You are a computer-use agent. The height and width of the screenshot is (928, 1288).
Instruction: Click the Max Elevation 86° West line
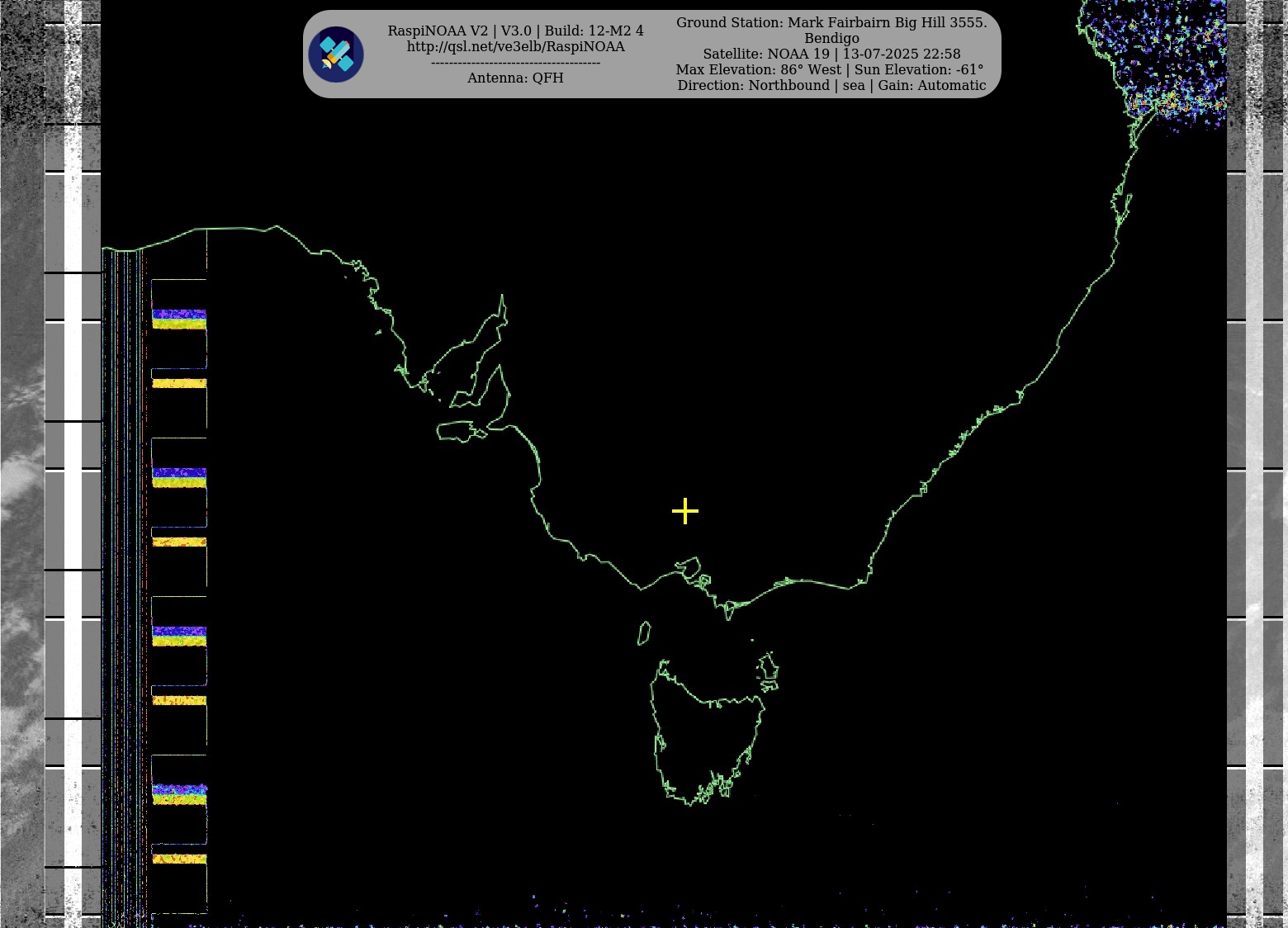[830, 69]
